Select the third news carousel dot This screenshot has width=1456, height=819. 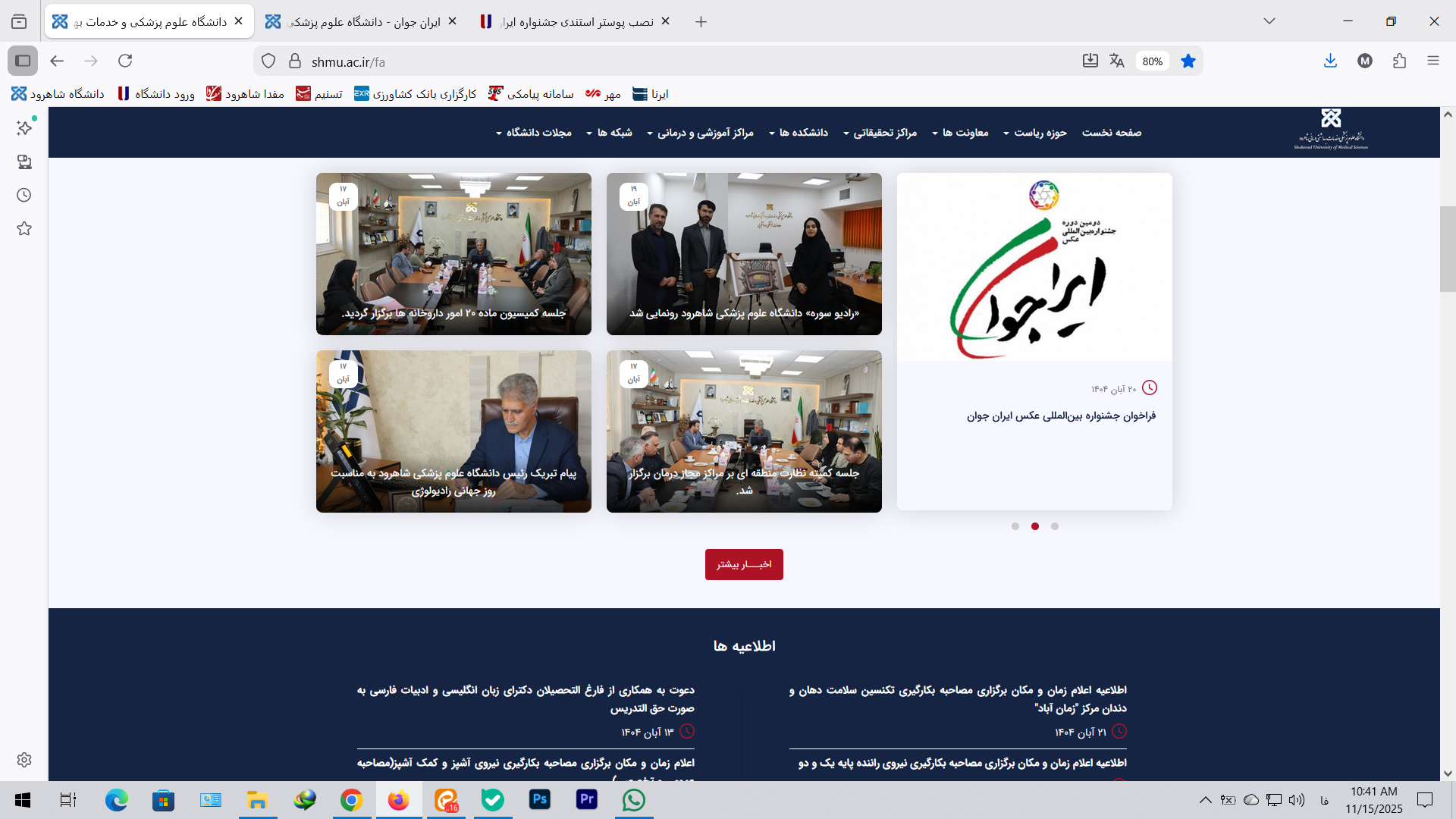[1055, 526]
